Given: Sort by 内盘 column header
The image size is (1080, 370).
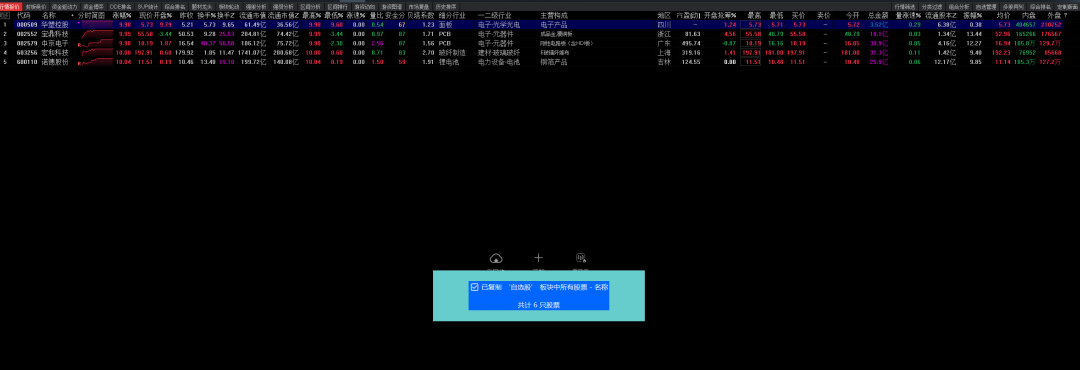Looking at the screenshot, I should click(x=1028, y=14).
